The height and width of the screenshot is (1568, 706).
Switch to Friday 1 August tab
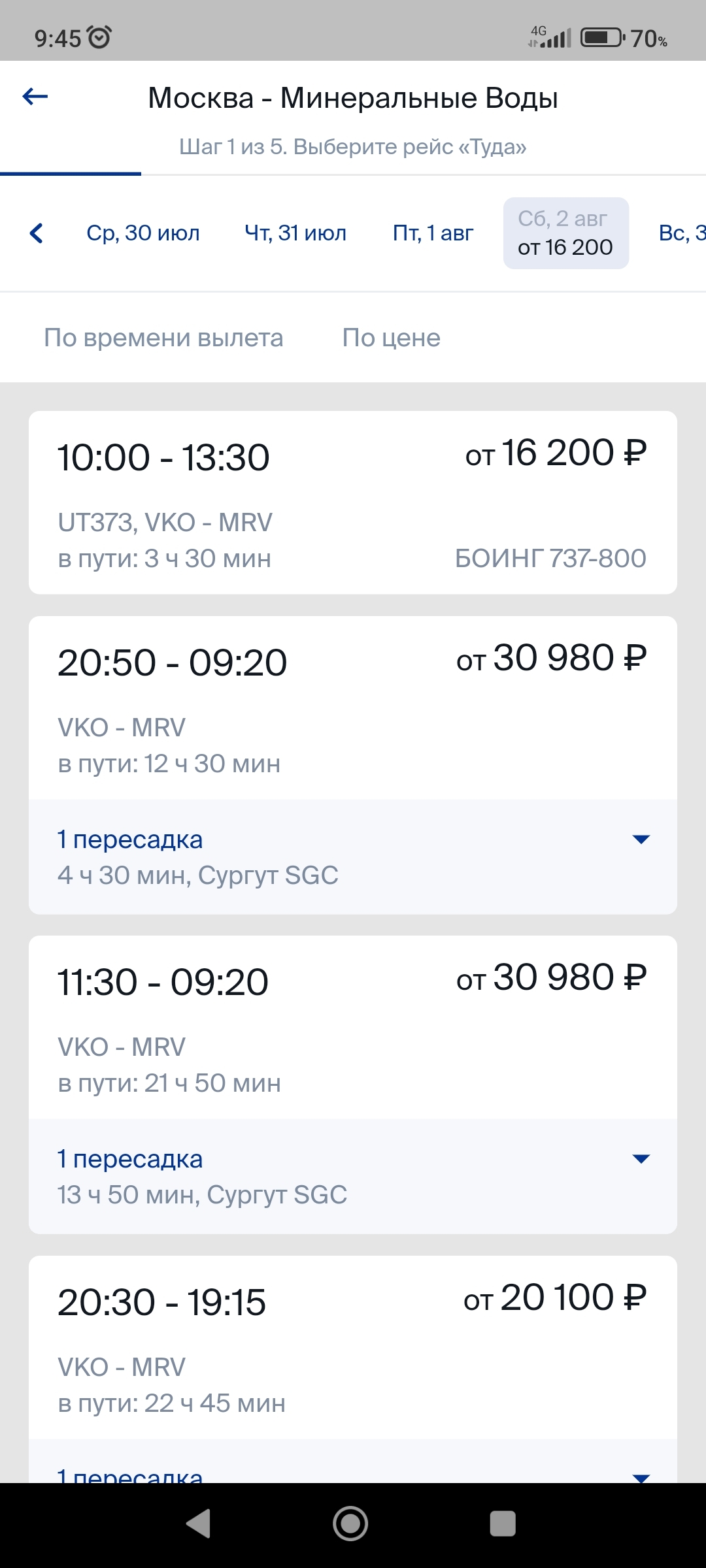coord(433,233)
